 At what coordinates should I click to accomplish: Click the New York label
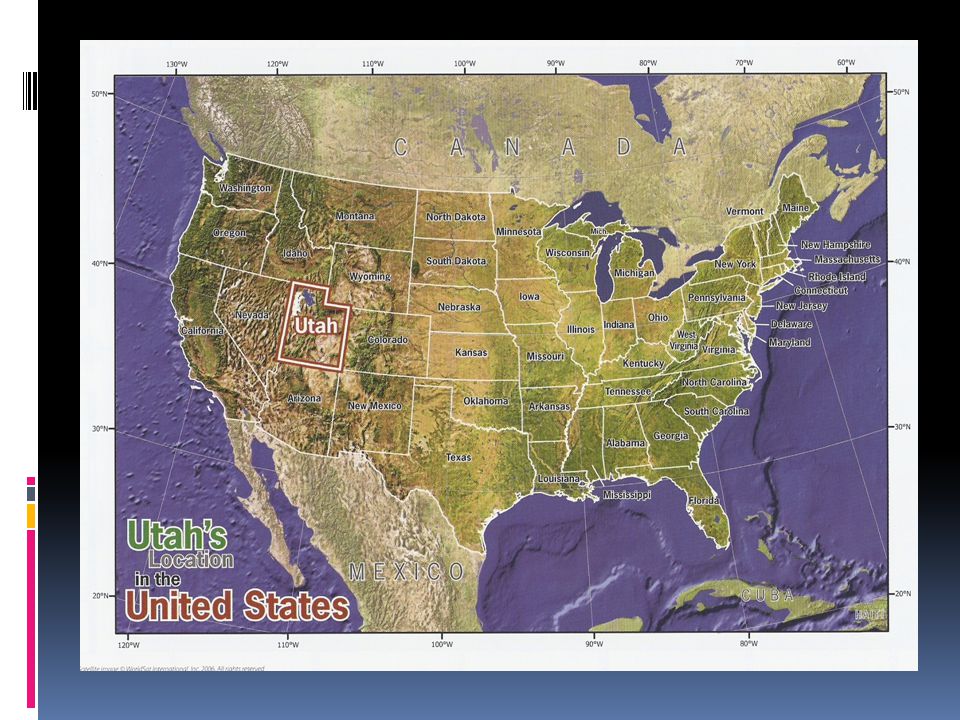(x=735, y=264)
